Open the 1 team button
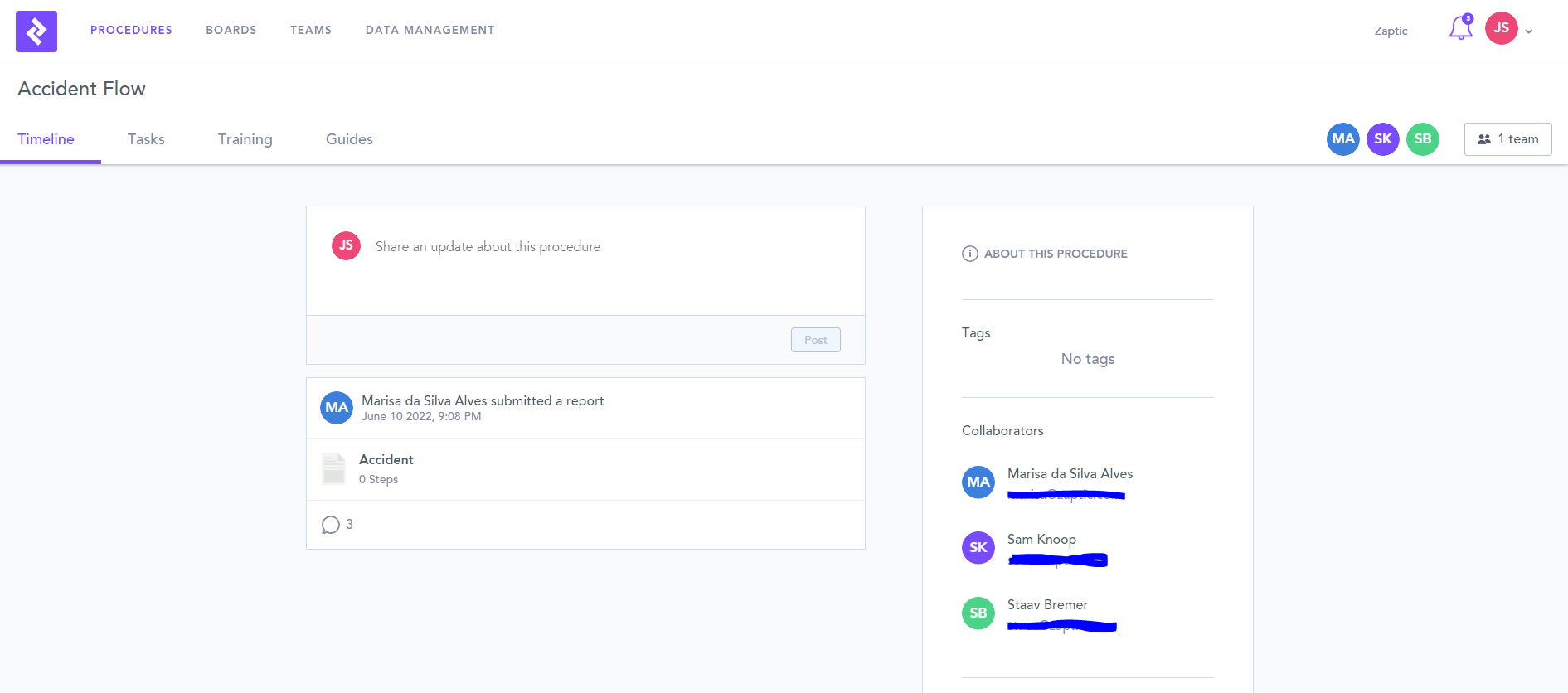Image resolution: width=1568 pixels, height=693 pixels. 1507,139
